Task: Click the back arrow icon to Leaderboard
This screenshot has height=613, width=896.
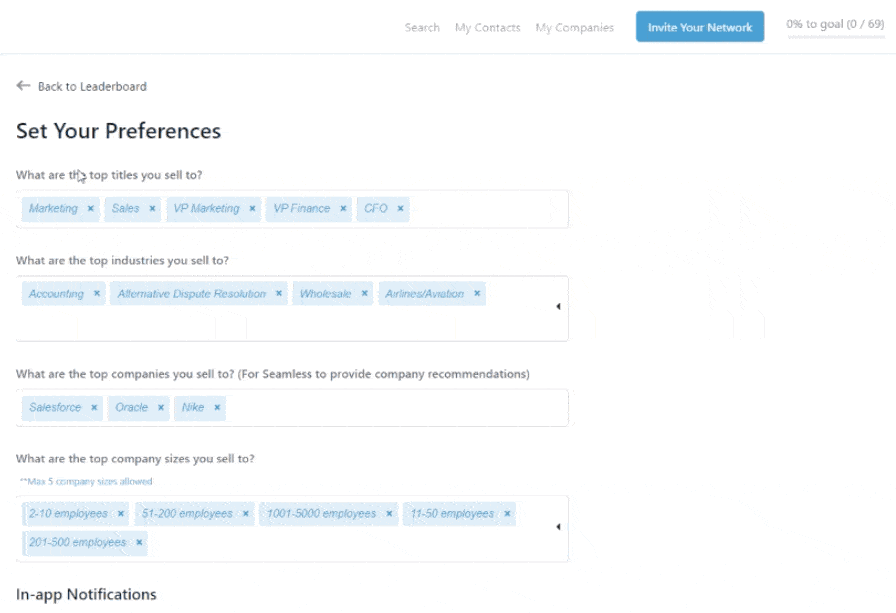Action: tap(23, 86)
